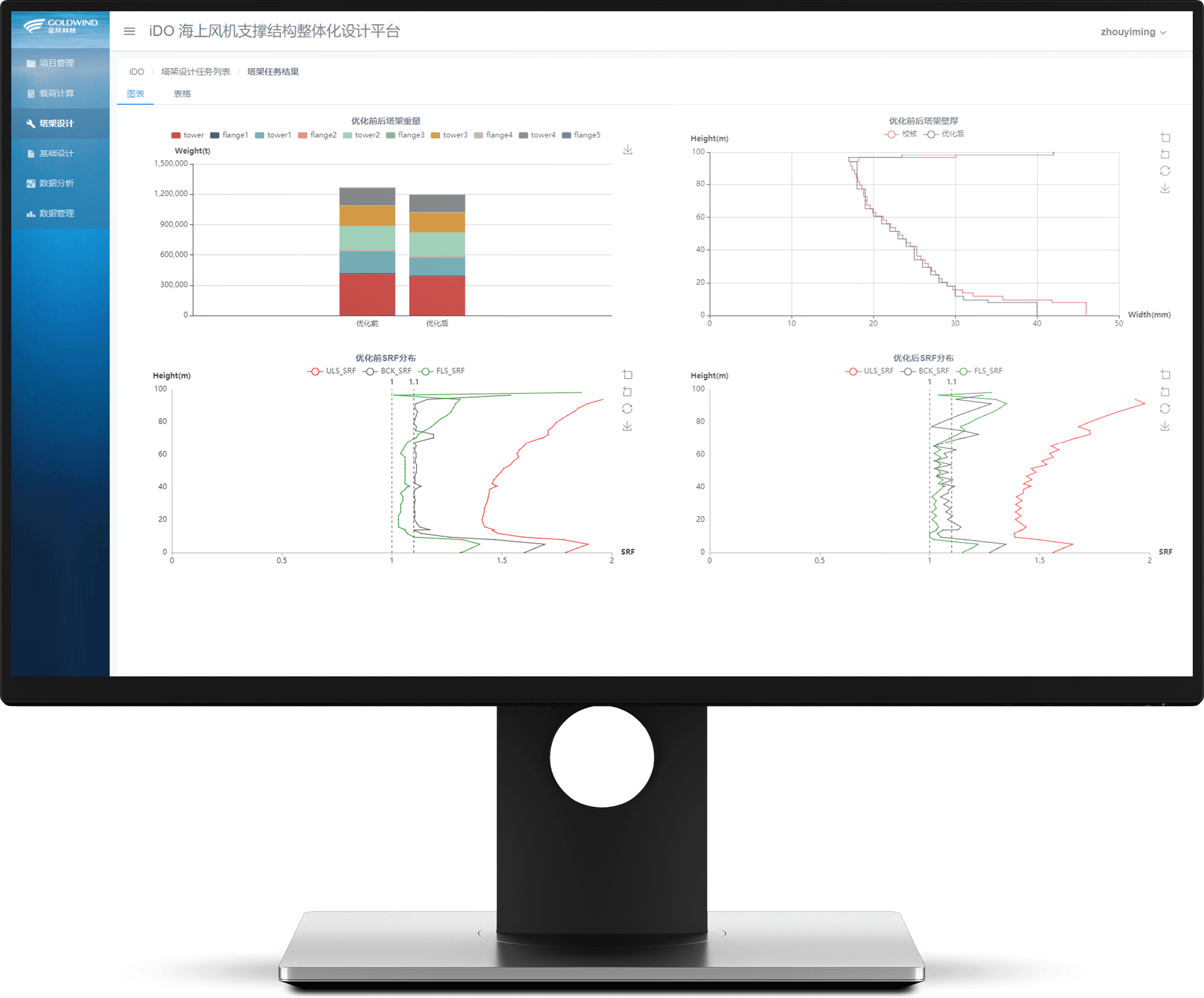Click zoom reset icon on 塔架壁厚 chart
The width and height of the screenshot is (1204, 998).
1165,154
